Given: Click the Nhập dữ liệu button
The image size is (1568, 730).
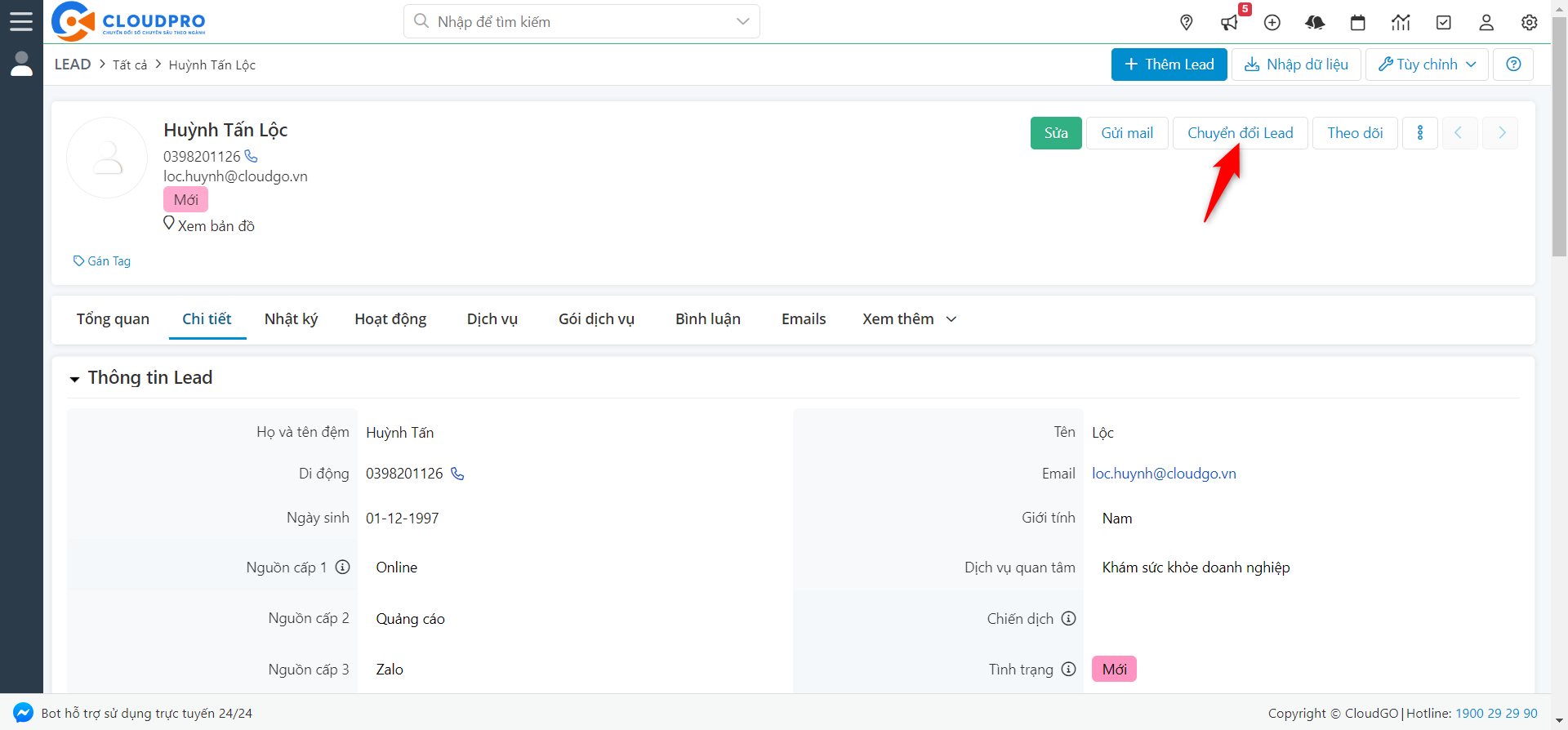Looking at the screenshot, I should coord(1296,65).
